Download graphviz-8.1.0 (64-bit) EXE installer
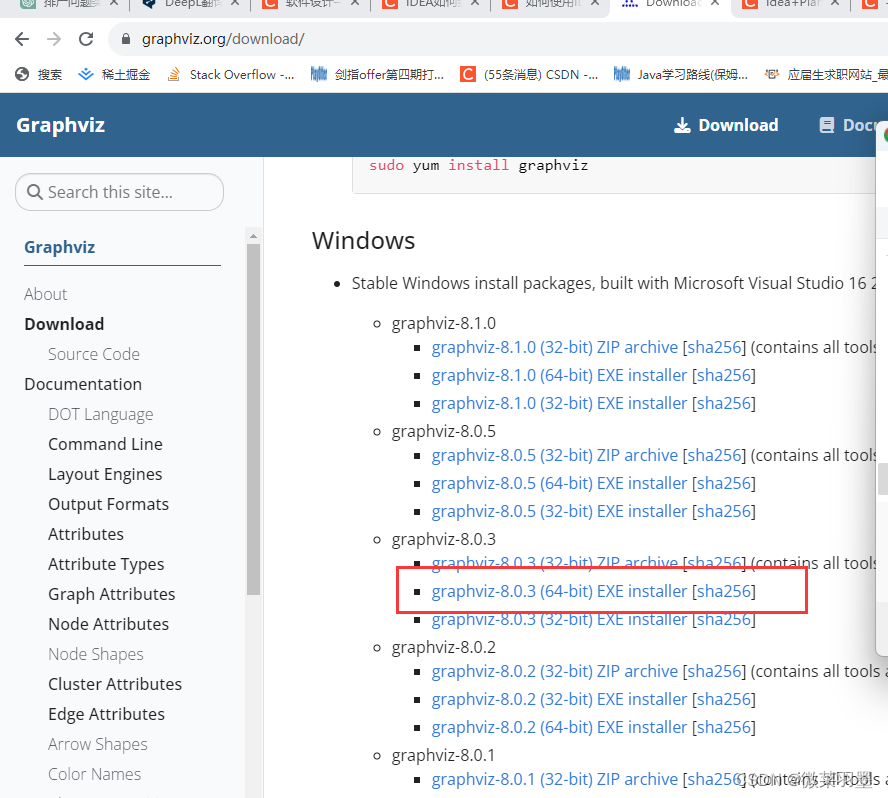This screenshot has width=888, height=798. click(x=559, y=375)
